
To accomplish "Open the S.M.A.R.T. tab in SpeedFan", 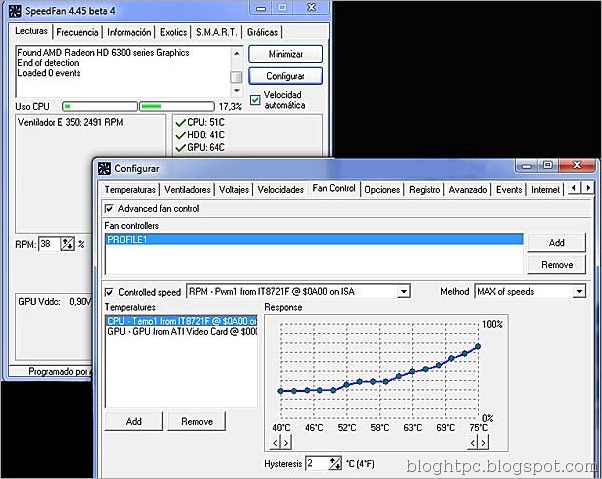I will [x=217, y=32].
